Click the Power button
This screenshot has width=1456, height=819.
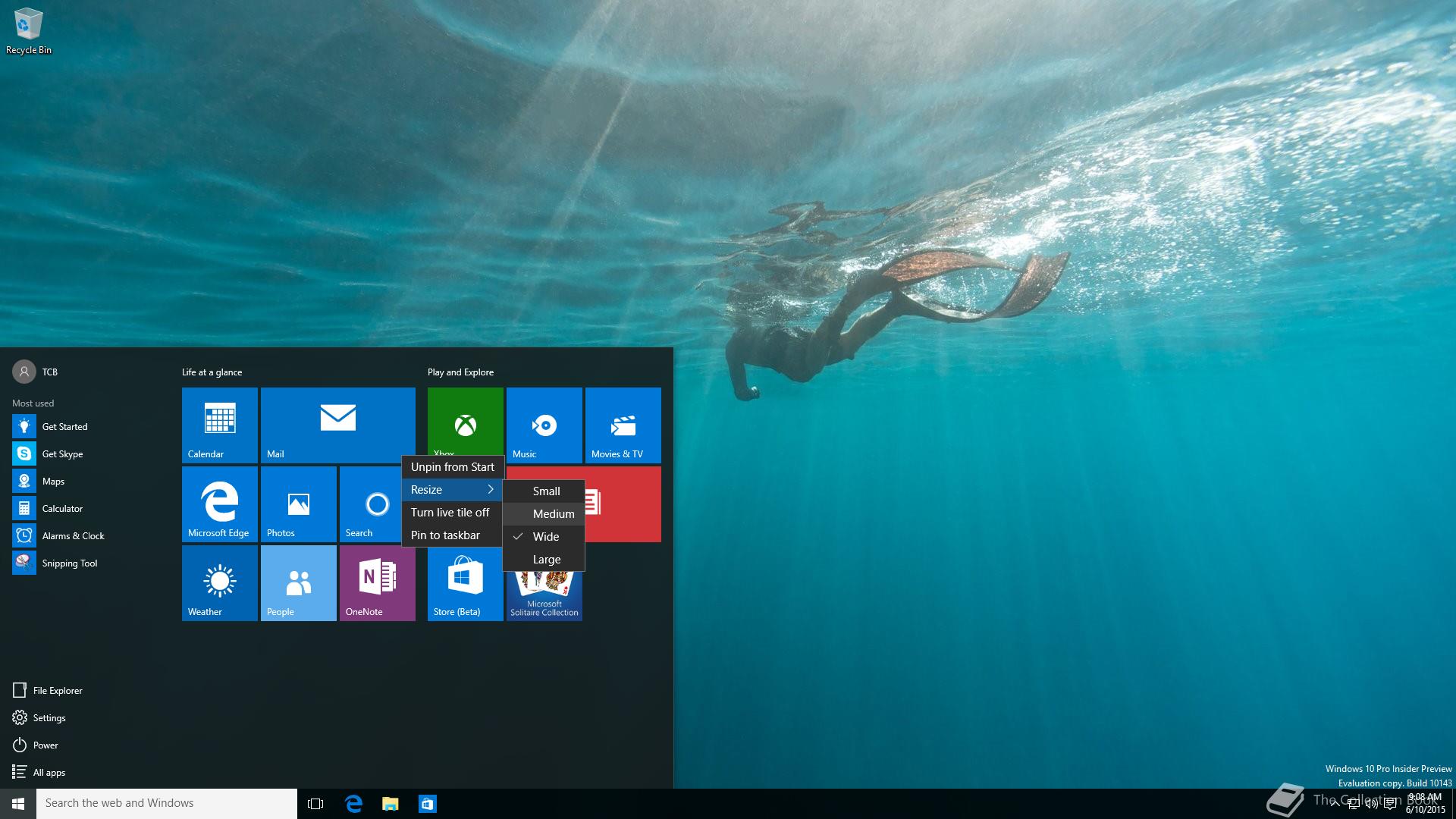[x=36, y=745]
